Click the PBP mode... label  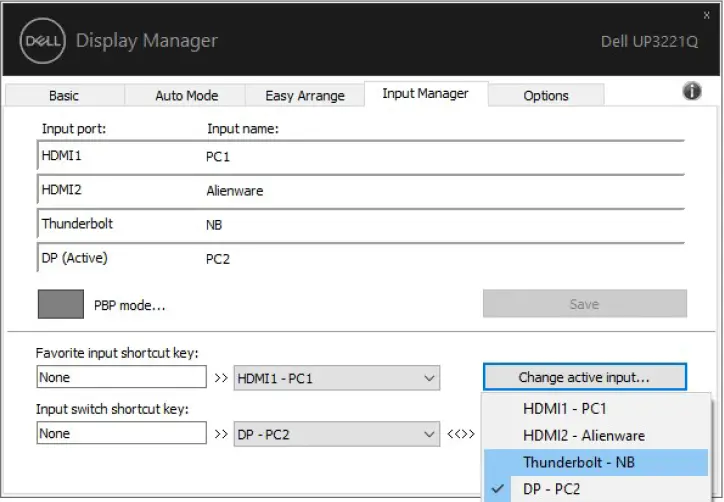(x=129, y=305)
